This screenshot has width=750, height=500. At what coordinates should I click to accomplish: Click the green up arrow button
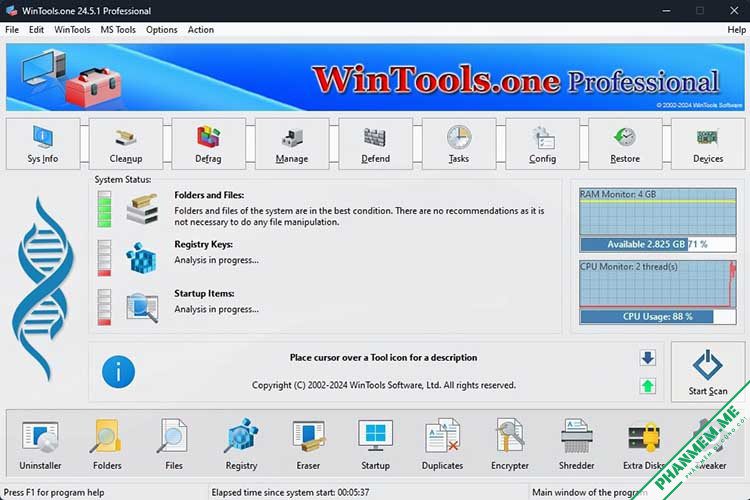(x=648, y=386)
